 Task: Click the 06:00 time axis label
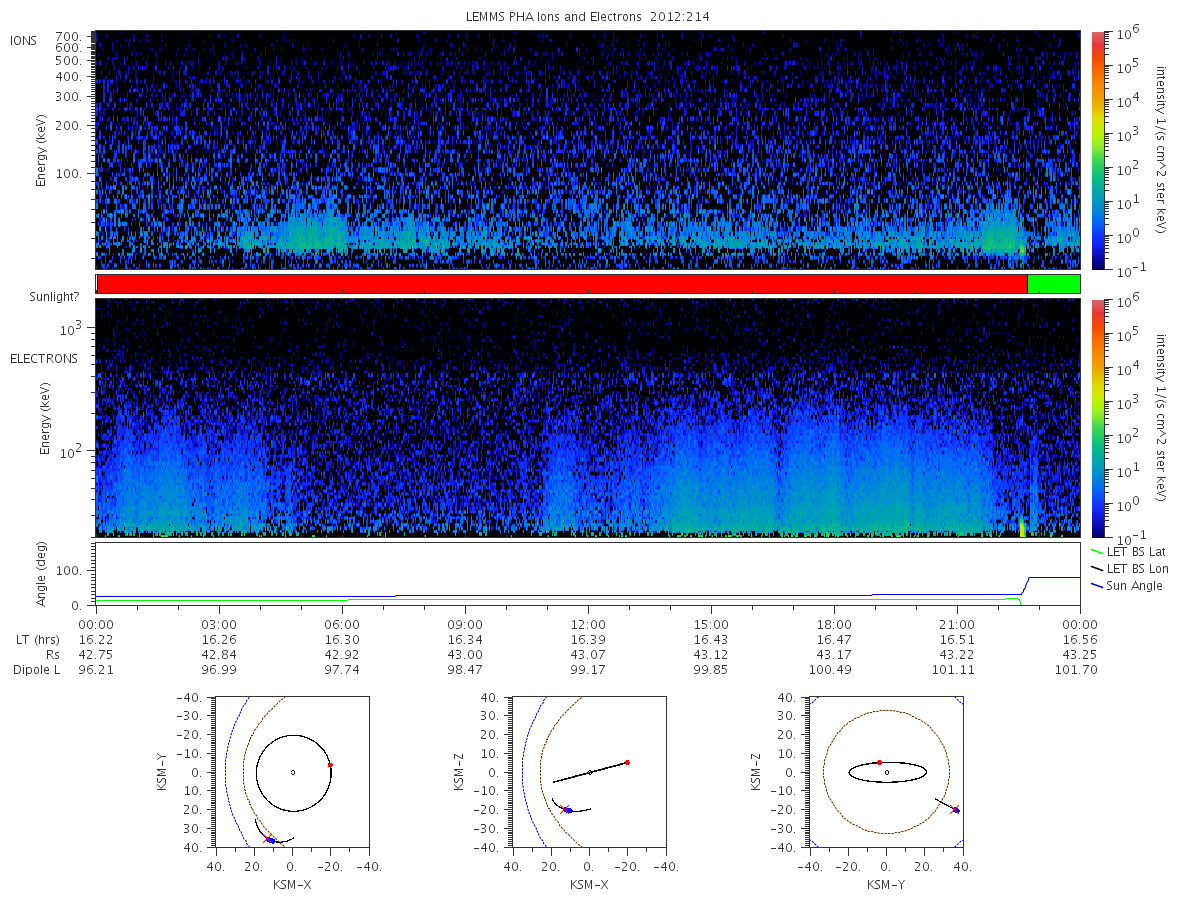click(x=342, y=623)
